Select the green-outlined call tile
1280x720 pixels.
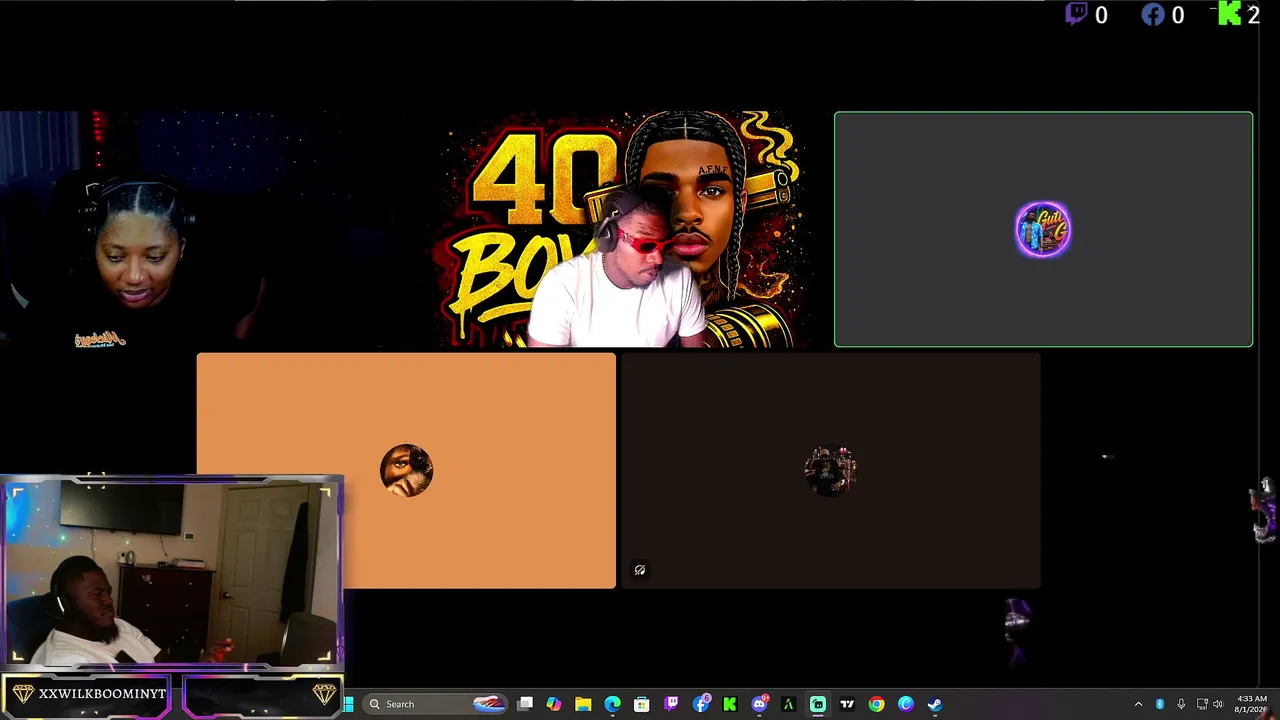pos(1043,229)
